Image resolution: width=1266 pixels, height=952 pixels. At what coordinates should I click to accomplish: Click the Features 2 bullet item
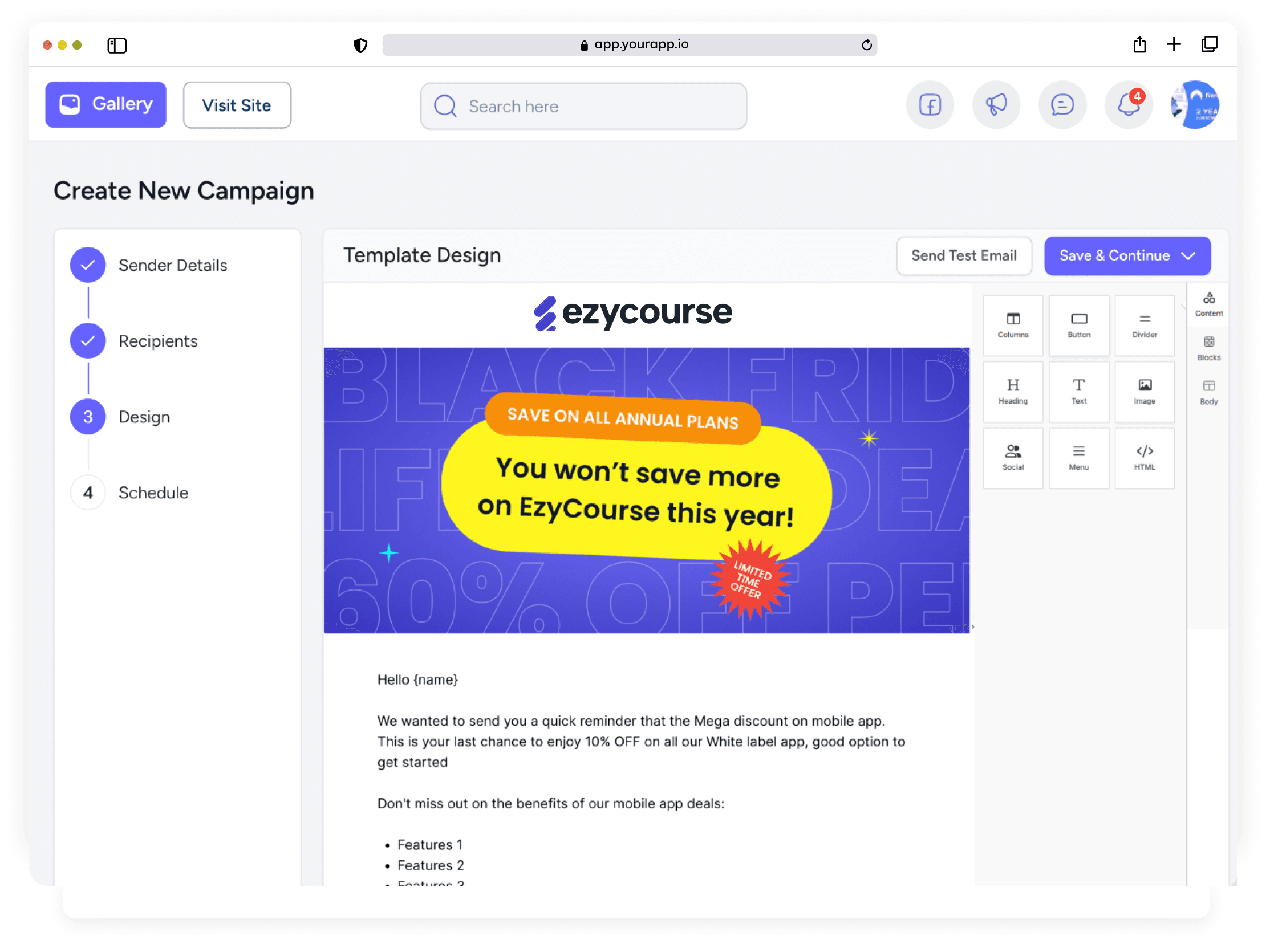pyautogui.click(x=431, y=865)
